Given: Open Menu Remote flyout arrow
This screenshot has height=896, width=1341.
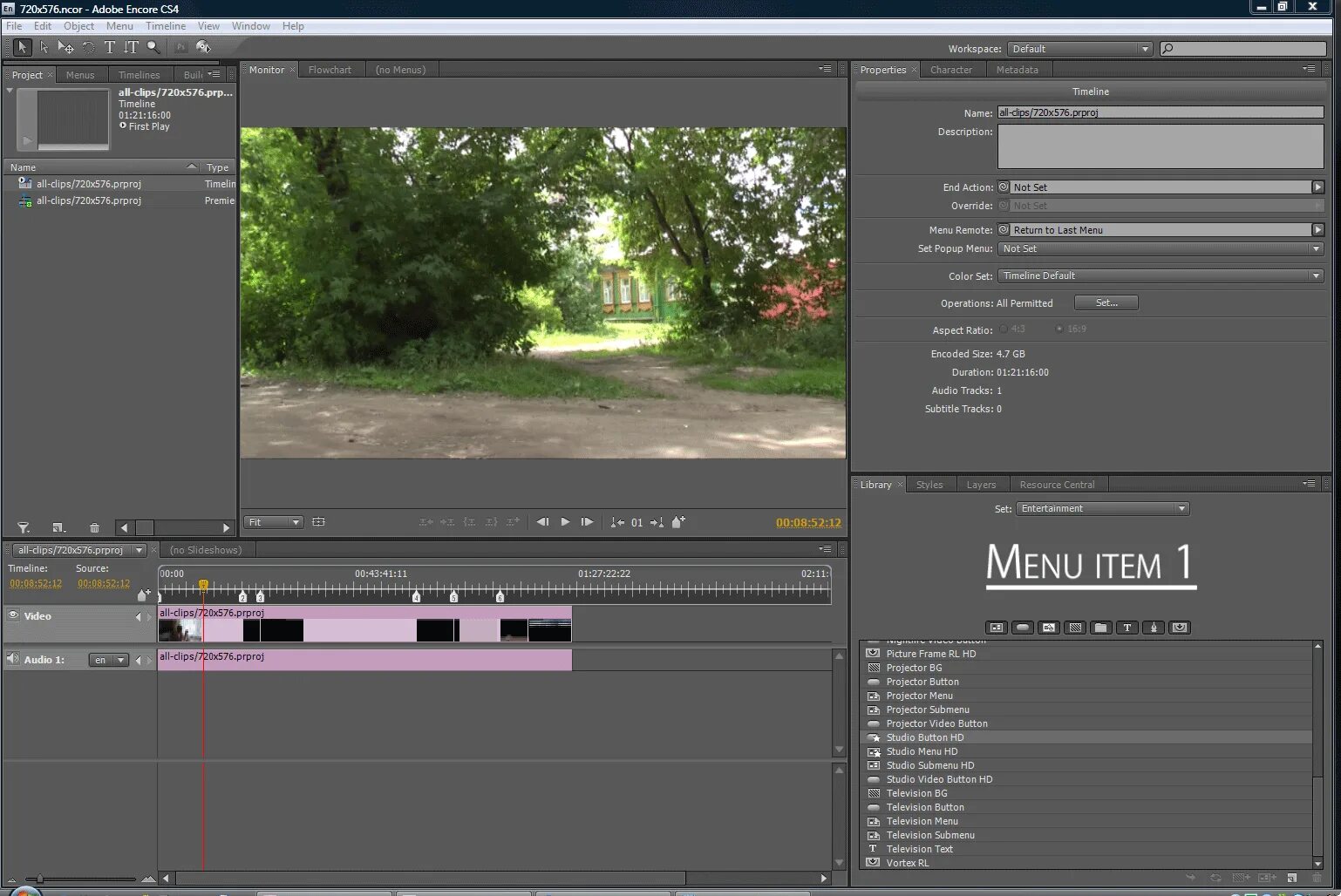Looking at the screenshot, I should (x=1318, y=230).
